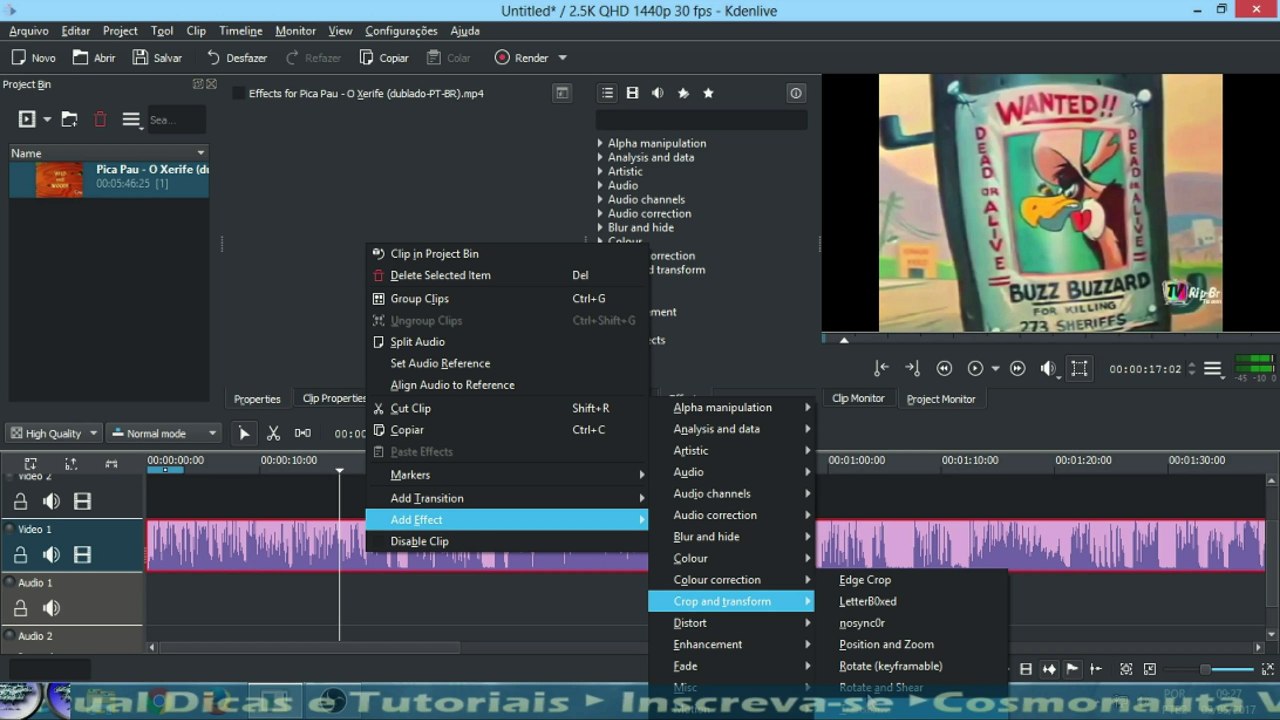The height and width of the screenshot is (720, 1280).
Task: Select the razor scissors tool
Action: click(x=273, y=433)
